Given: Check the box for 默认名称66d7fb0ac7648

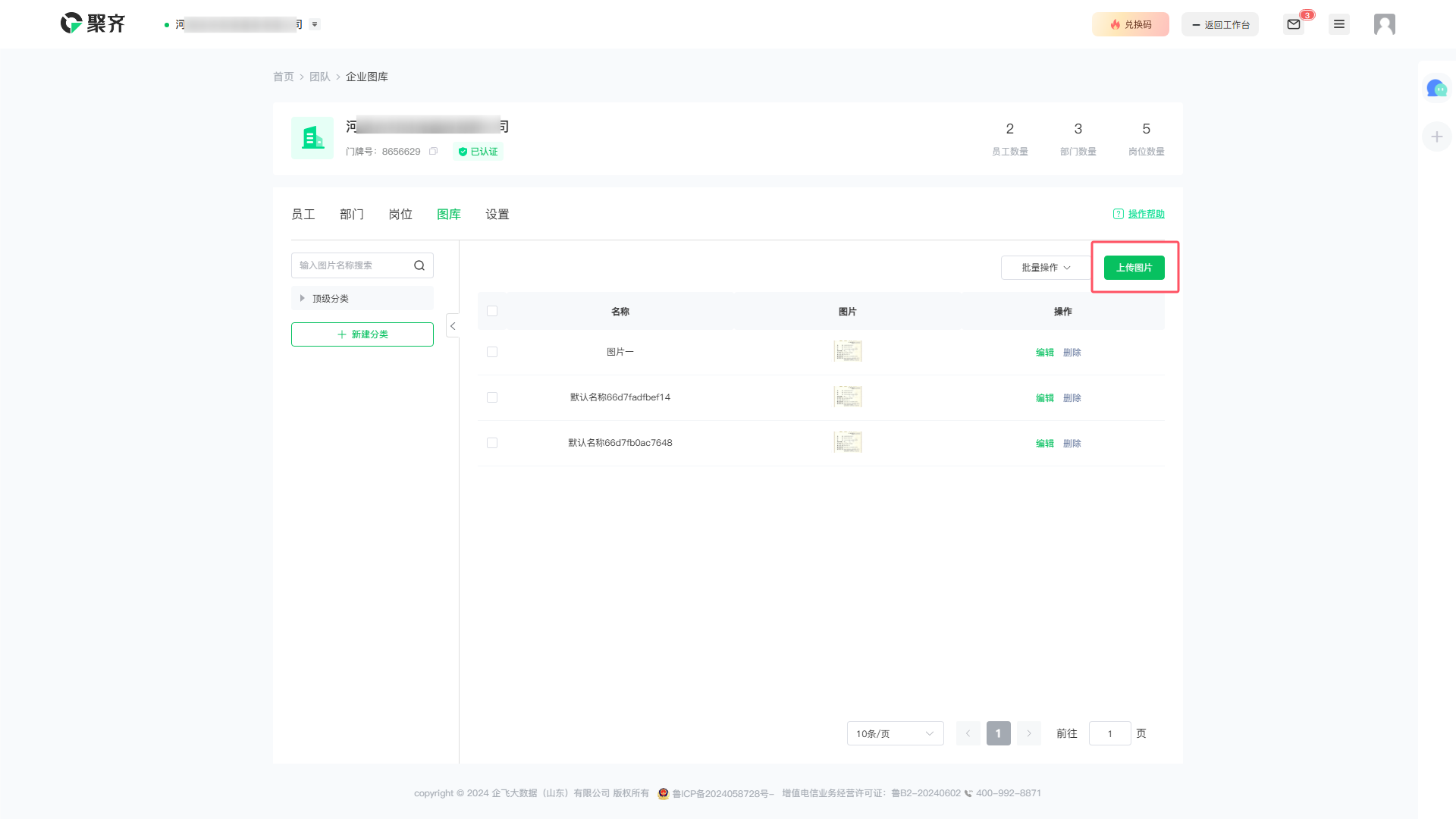Looking at the screenshot, I should [x=492, y=443].
